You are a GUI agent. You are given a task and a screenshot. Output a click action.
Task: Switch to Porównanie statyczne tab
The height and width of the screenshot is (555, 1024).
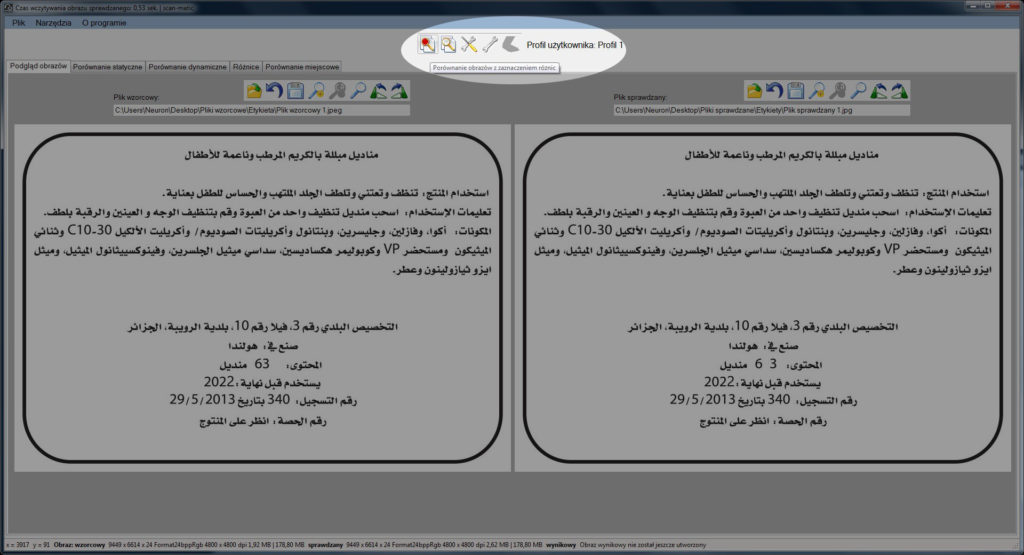107,67
